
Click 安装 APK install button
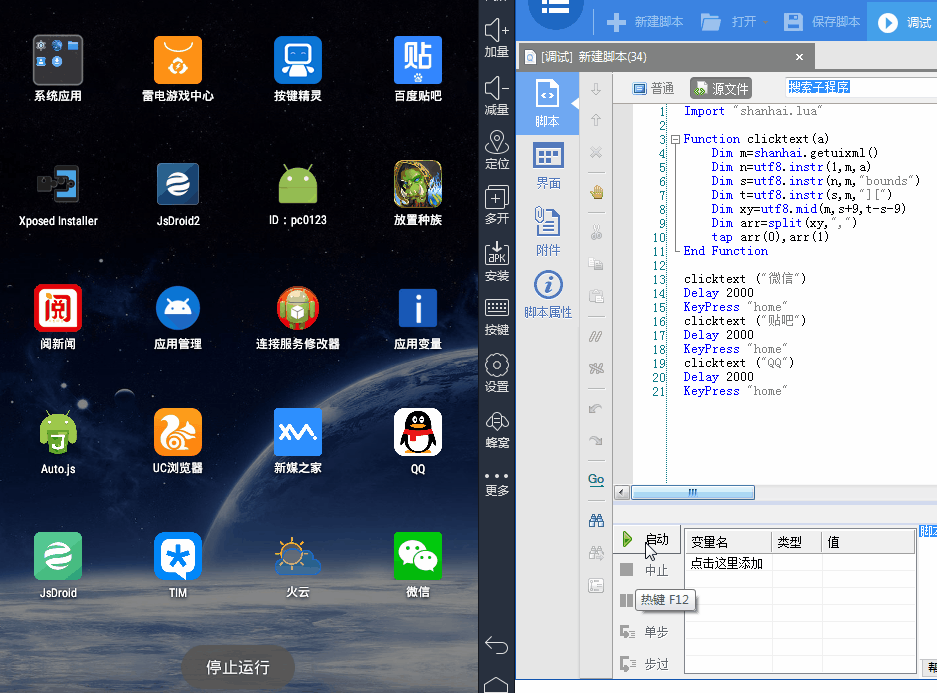(x=497, y=262)
